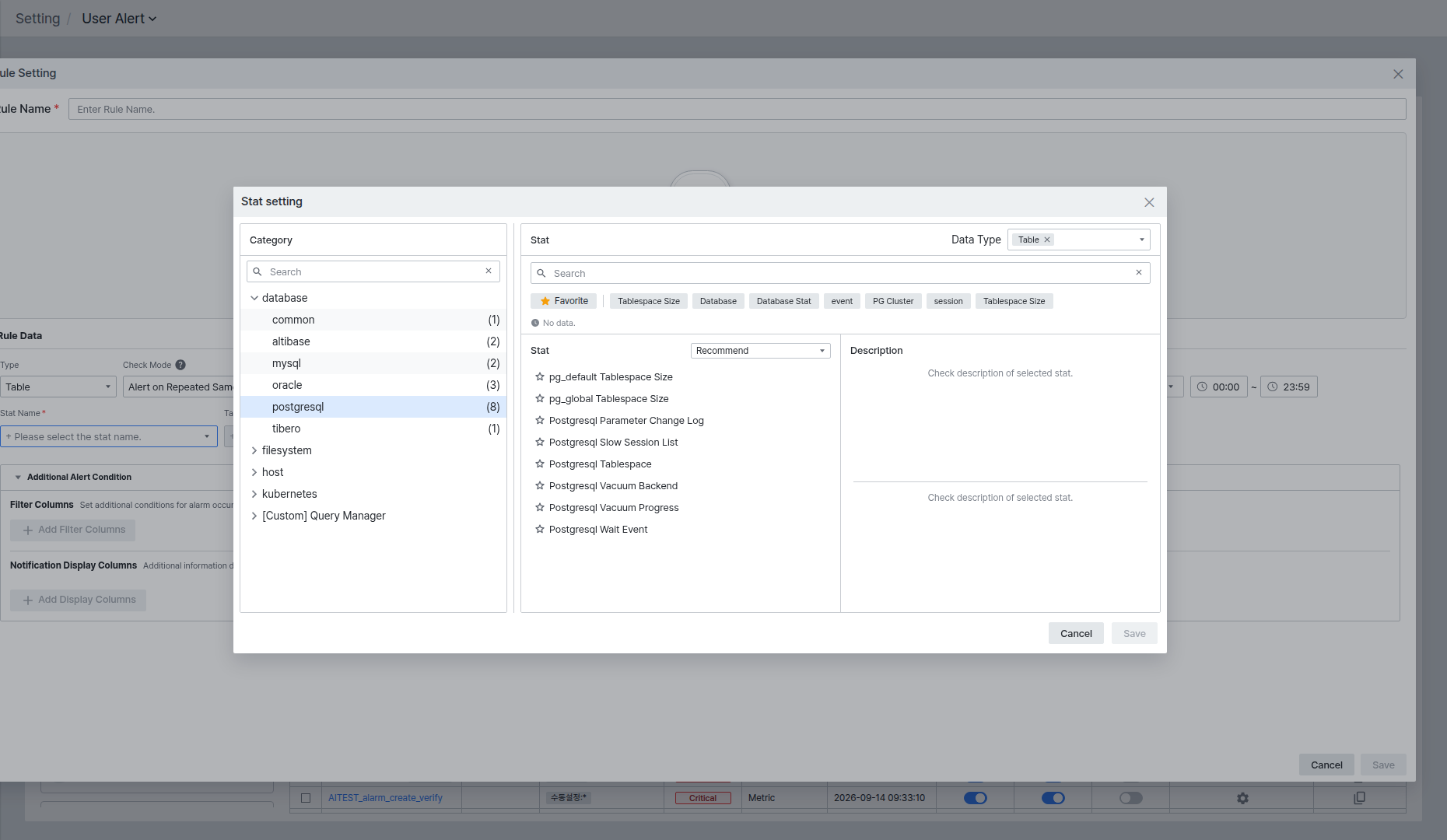Image resolution: width=1447 pixels, height=840 pixels.
Task: Focus the Category search box
Action: [373, 271]
